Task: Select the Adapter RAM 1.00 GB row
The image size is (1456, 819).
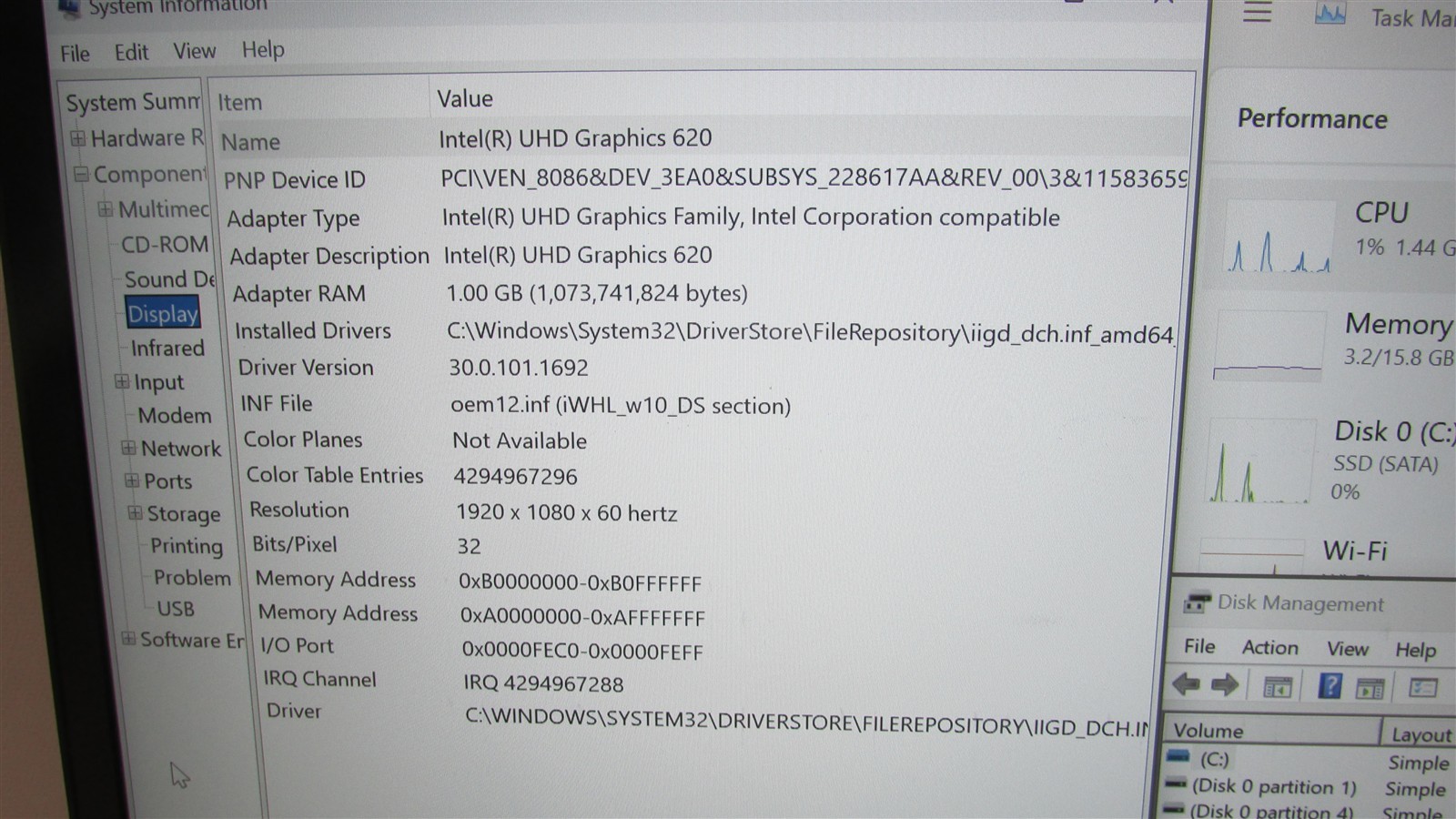Action: [705, 293]
